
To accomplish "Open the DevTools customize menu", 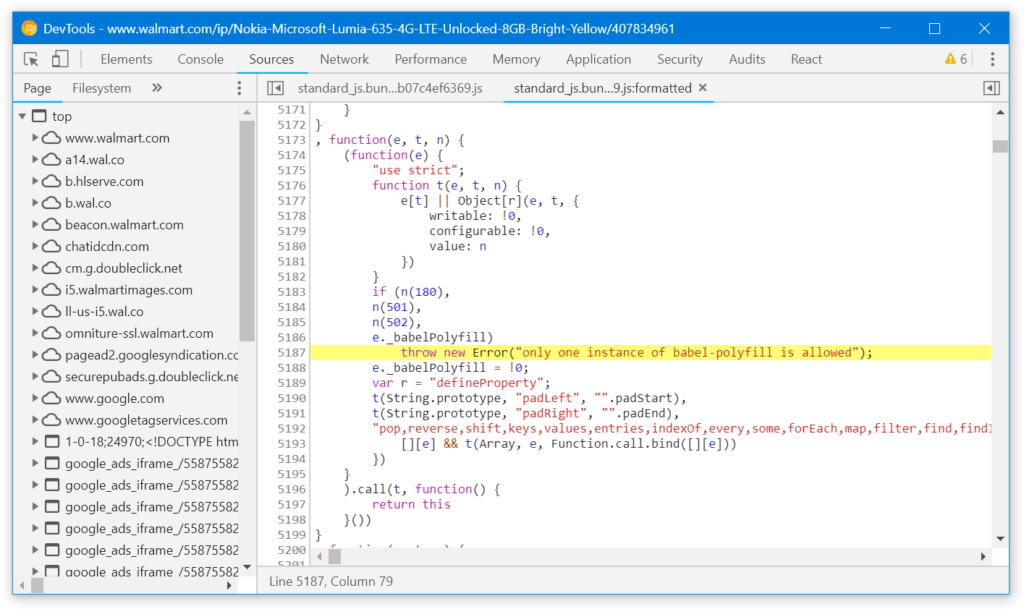I will pyautogui.click(x=993, y=59).
